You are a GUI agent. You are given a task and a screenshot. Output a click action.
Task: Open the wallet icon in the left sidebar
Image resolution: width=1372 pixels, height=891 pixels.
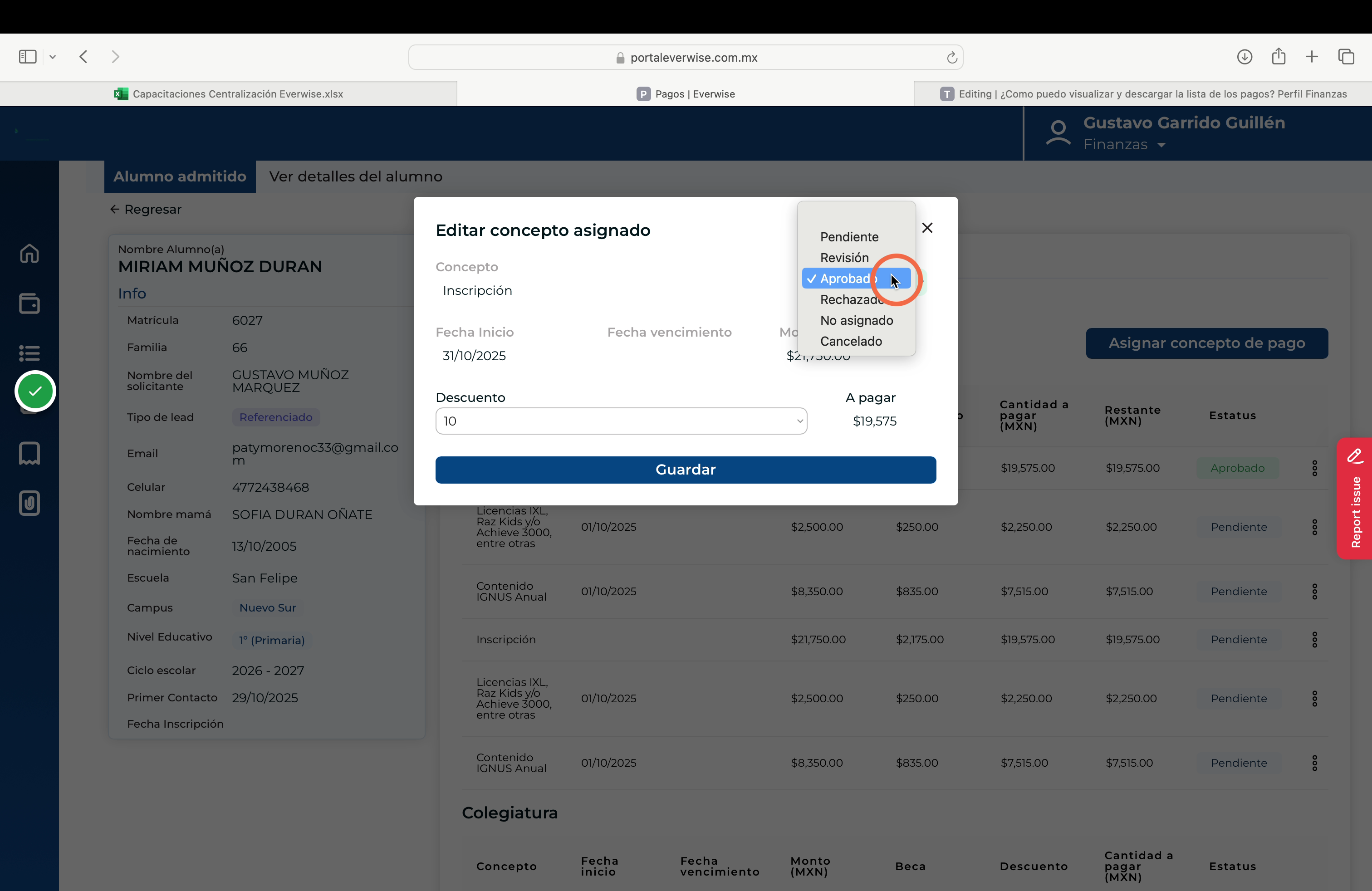tap(29, 303)
